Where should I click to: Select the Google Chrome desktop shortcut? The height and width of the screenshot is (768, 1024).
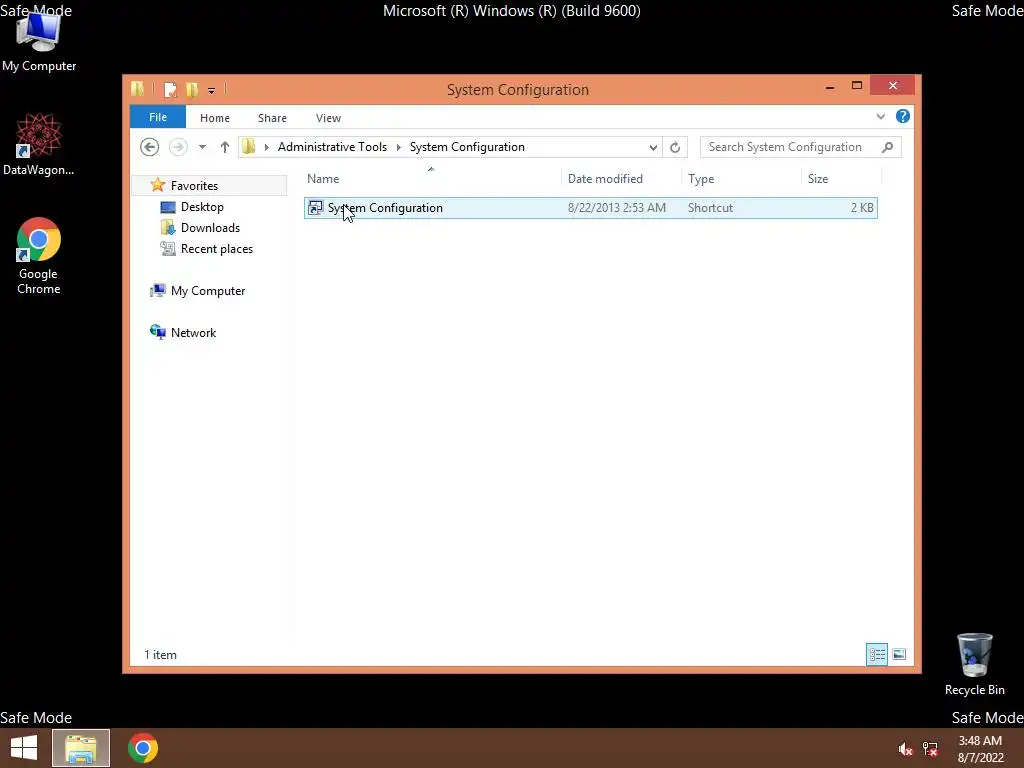point(39,255)
